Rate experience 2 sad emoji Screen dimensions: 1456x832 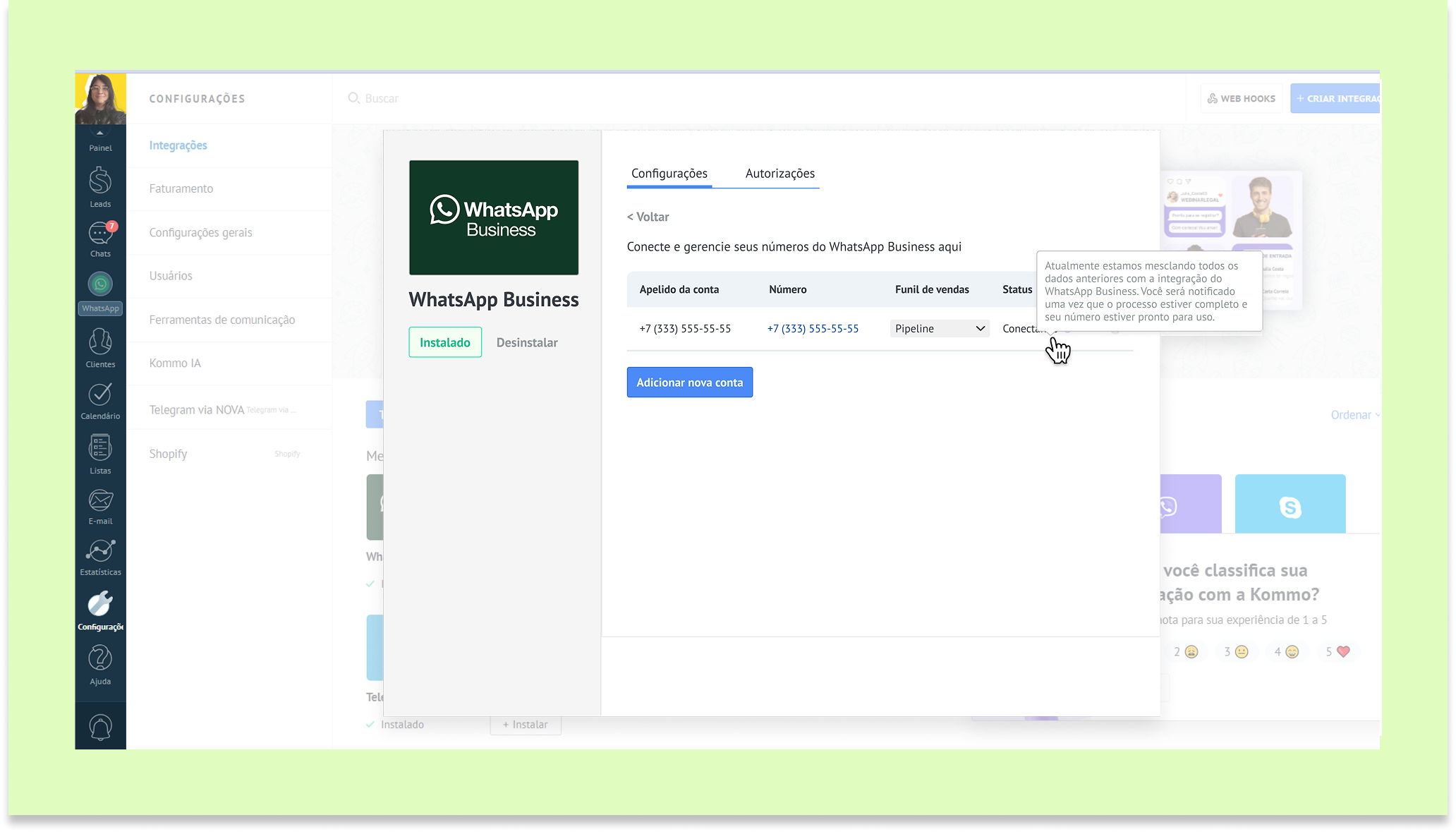click(1186, 652)
